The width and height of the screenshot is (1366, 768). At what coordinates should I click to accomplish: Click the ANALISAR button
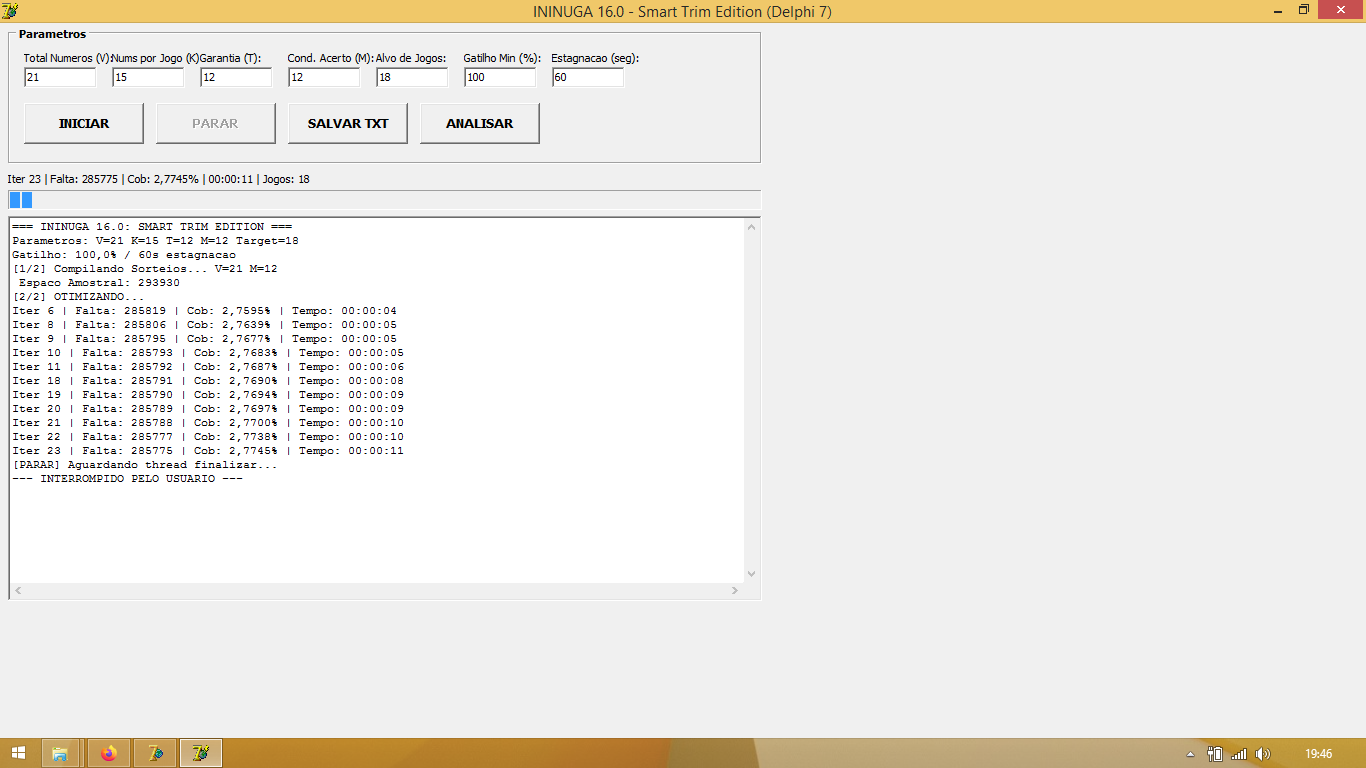click(480, 123)
